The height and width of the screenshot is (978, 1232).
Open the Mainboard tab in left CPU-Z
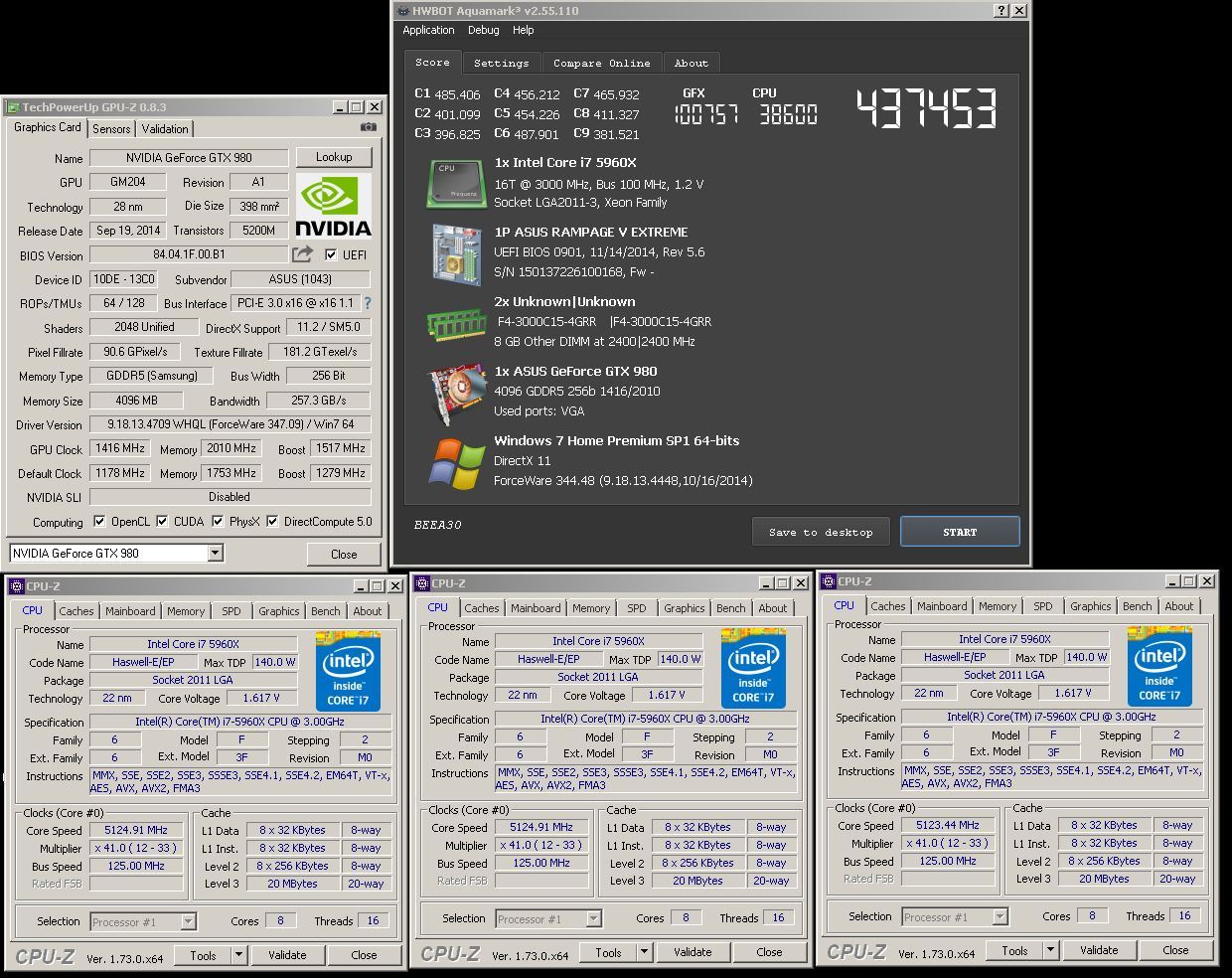pyautogui.click(x=130, y=611)
